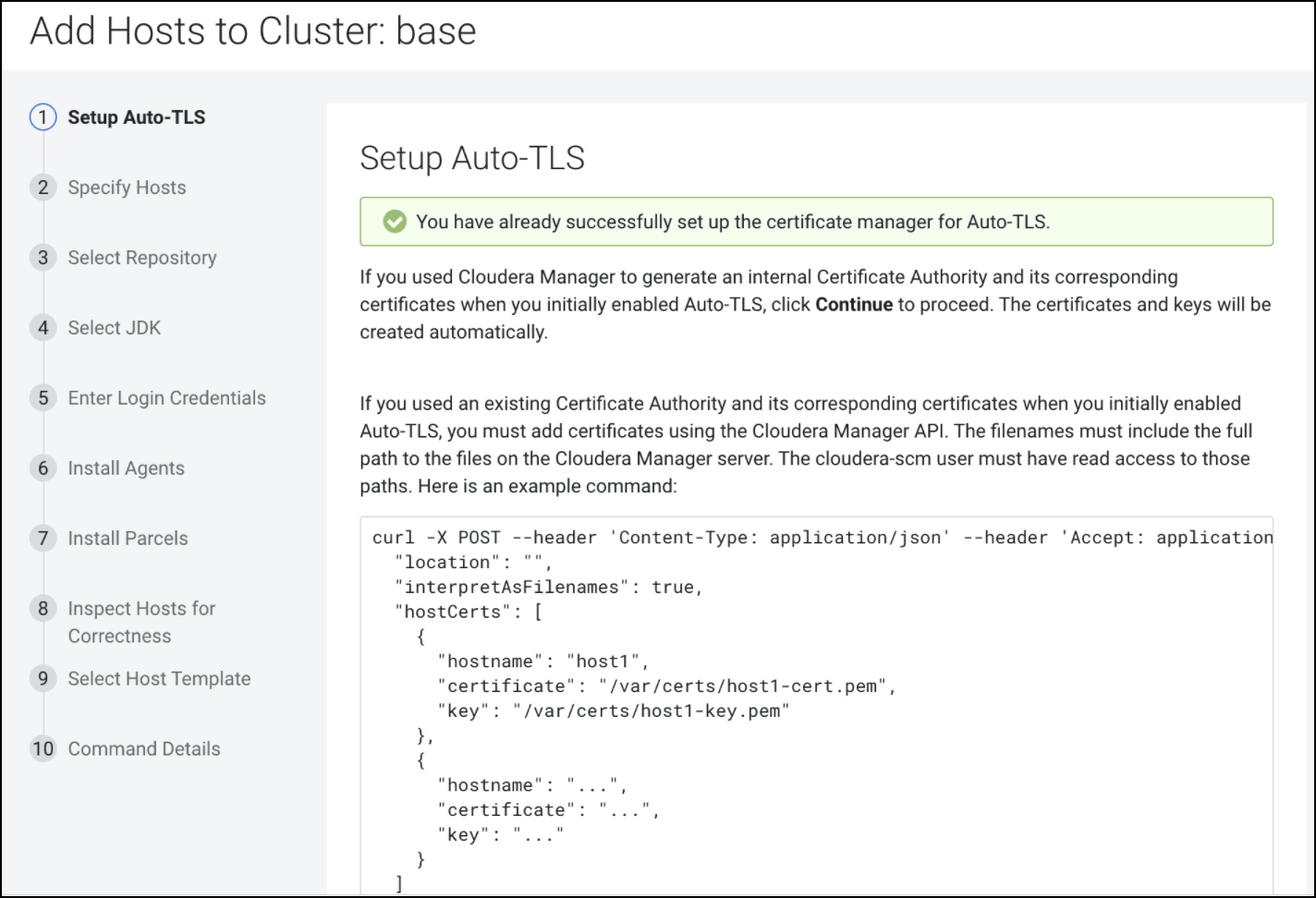Open the Setup Auto-TLS step

pyautogui.click(x=137, y=117)
